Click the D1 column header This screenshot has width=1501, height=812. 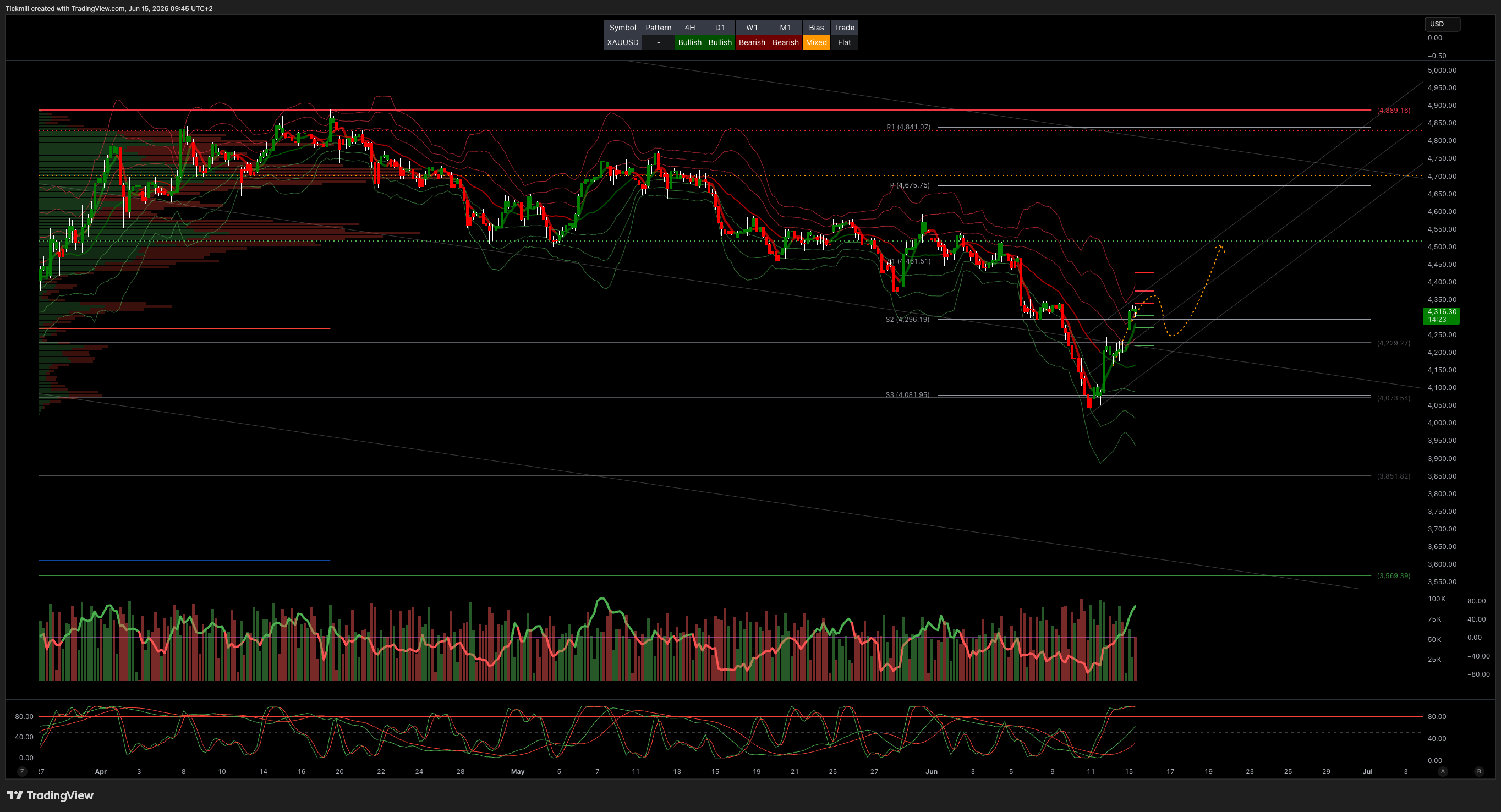click(x=720, y=28)
